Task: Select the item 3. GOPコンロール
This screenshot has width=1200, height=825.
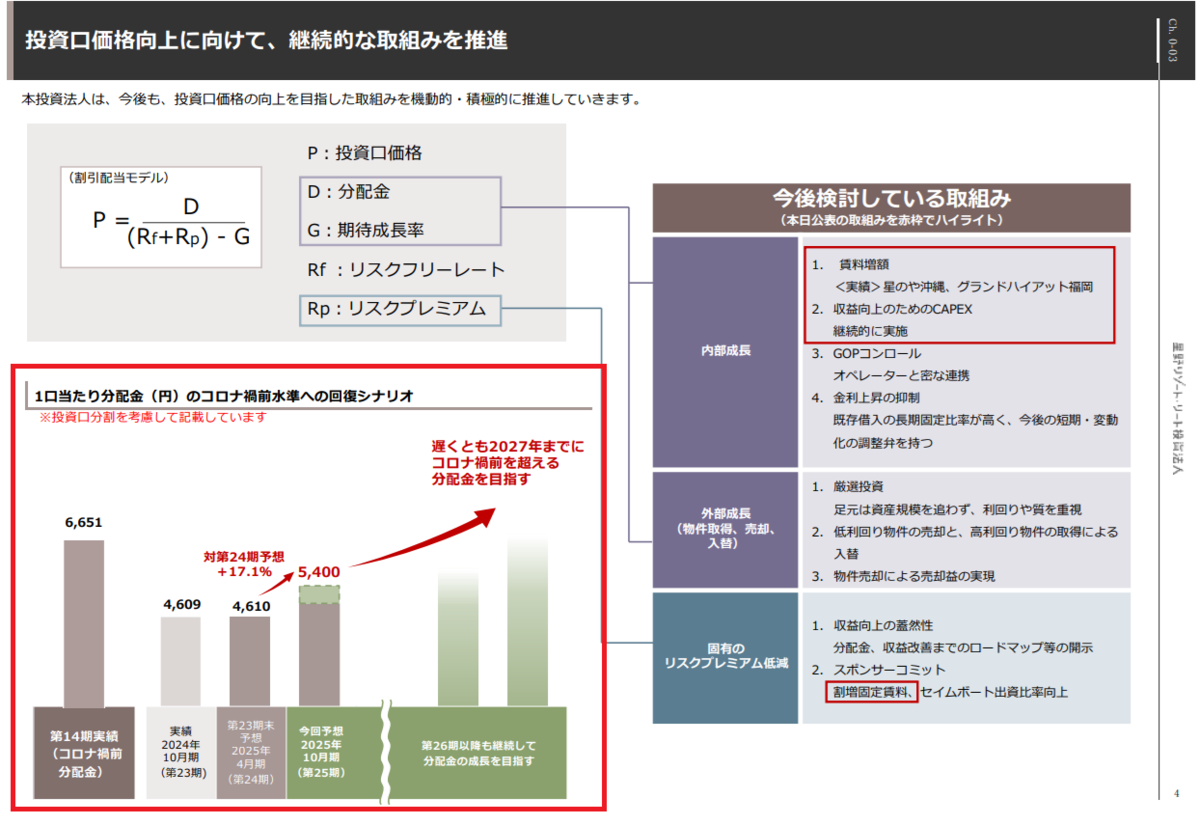Action: [x=866, y=353]
